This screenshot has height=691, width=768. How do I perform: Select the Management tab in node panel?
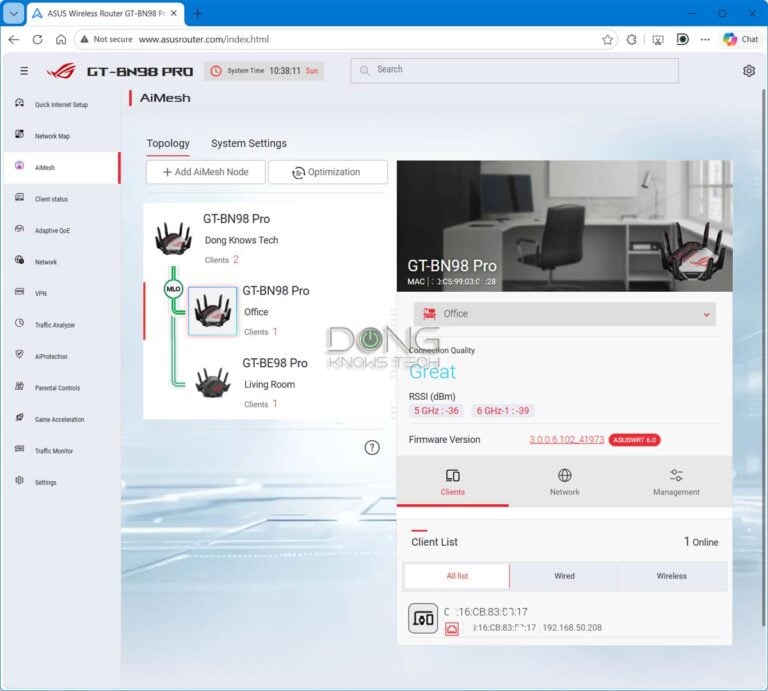(676, 482)
